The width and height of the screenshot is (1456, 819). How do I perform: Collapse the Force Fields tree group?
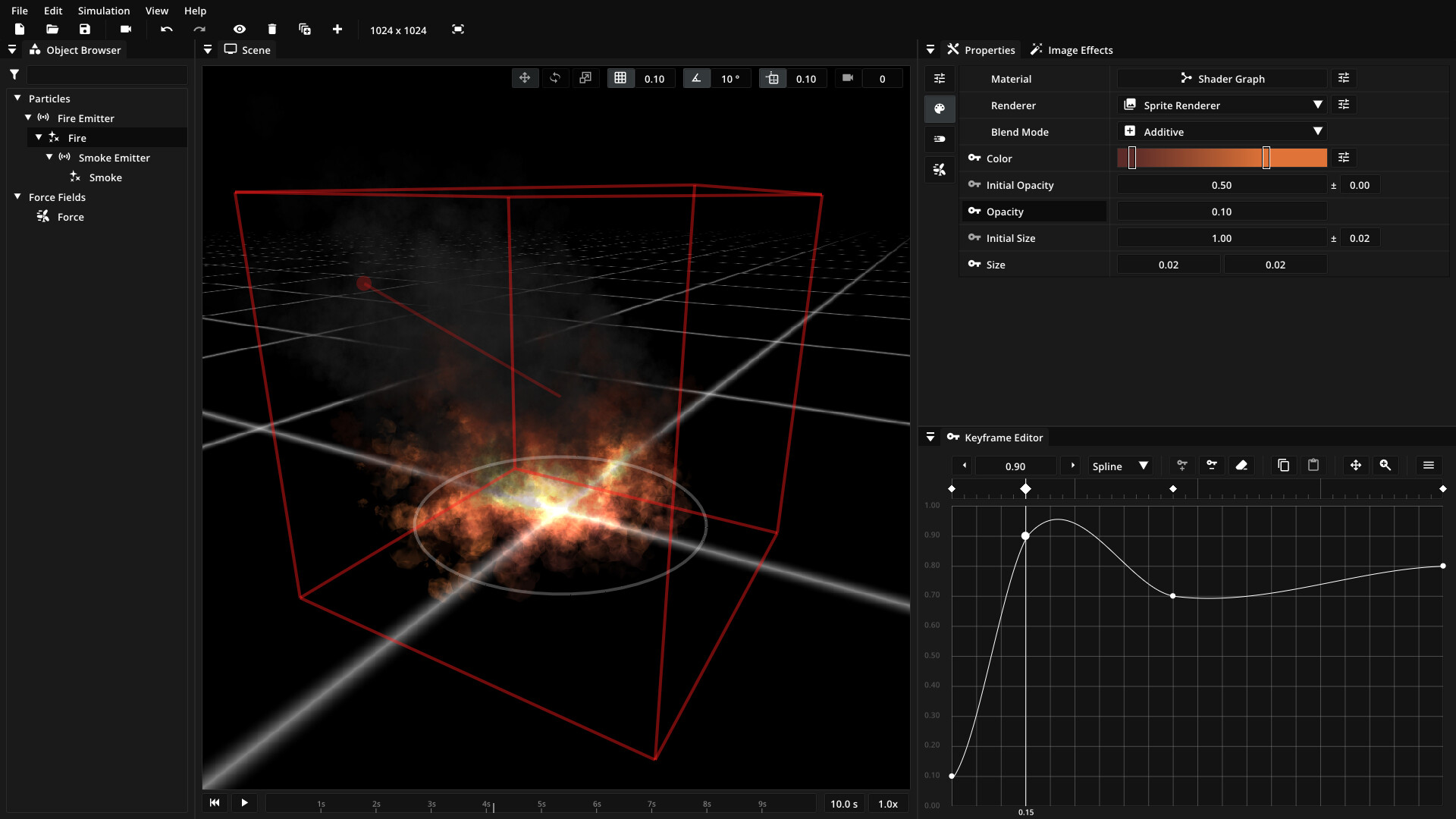pyautogui.click(x=17, y=197)
